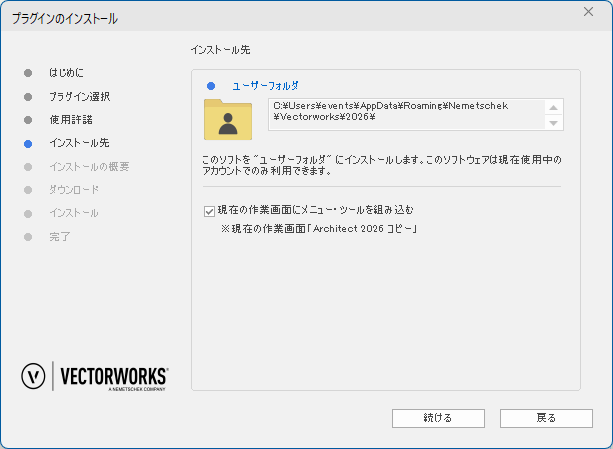The image size is (613, 449).
Task: Click the bullet beside はじめに step
Action: point(28,73)
